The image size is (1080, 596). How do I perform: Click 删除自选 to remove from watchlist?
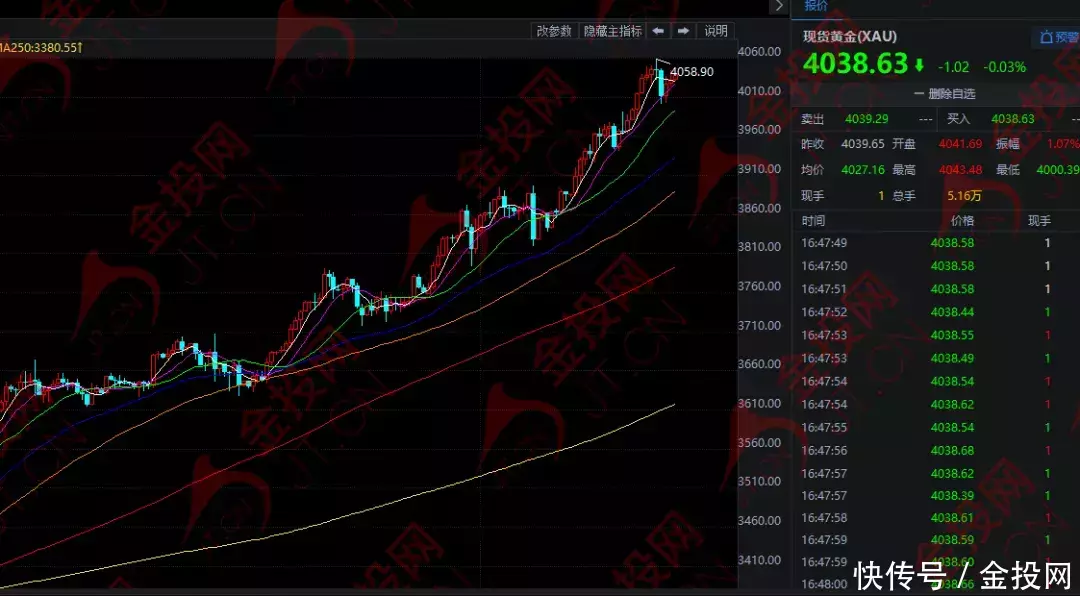951,94
